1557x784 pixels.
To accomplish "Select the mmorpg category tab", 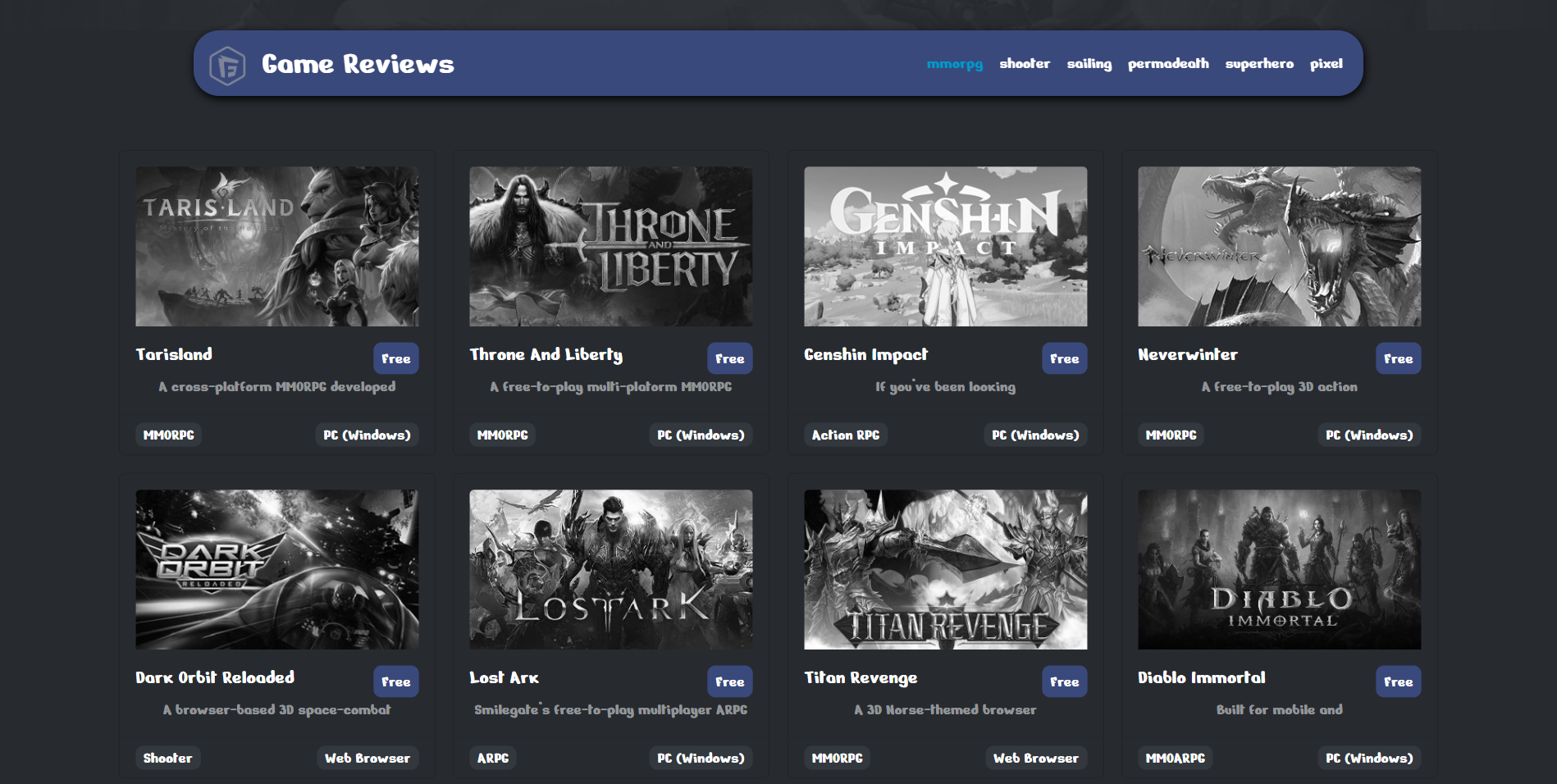I will point(955,63).
